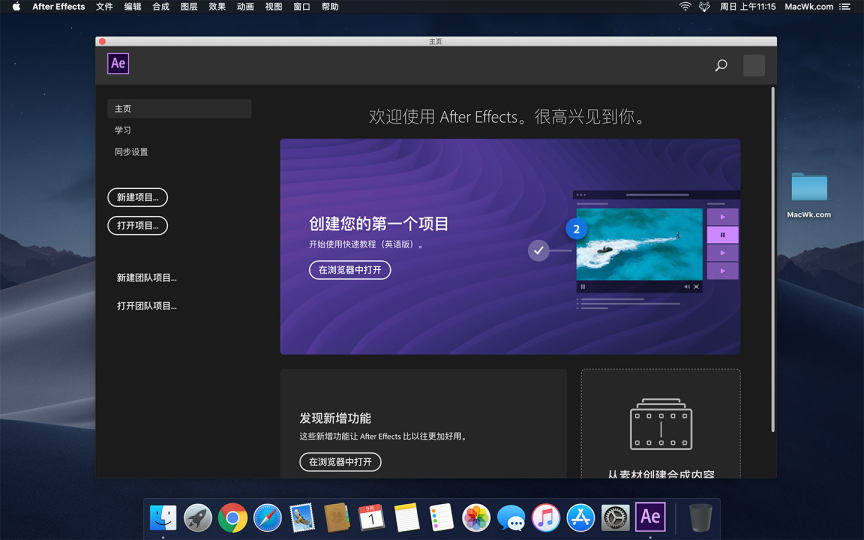Open the 动画 menu
The width and height of the screenshot is (864, 540).
tap(245, 7)
